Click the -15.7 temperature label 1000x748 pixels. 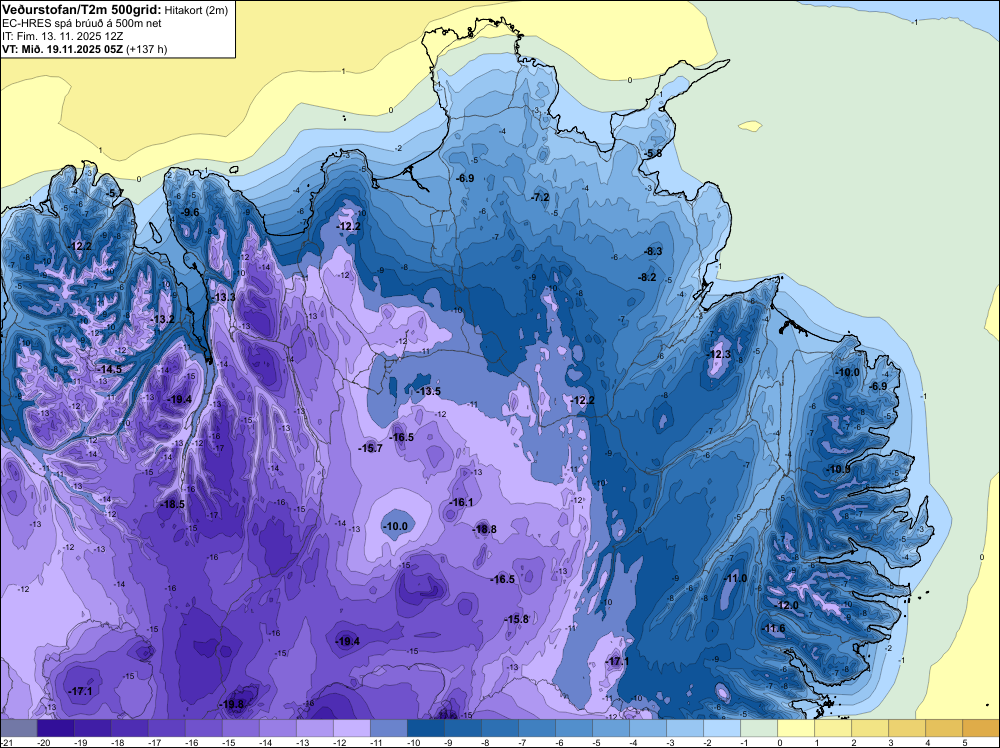pos(371,448)
